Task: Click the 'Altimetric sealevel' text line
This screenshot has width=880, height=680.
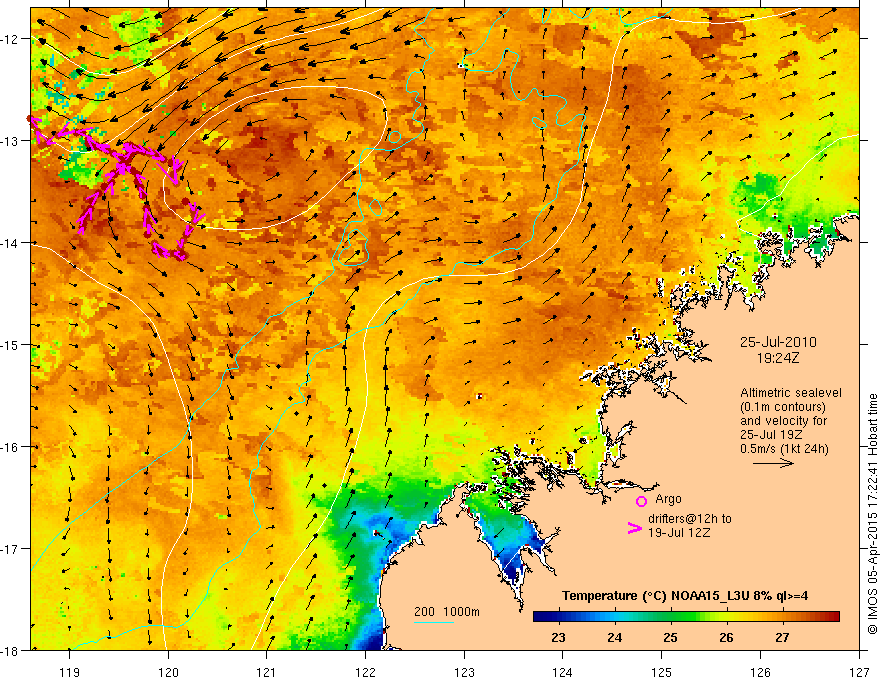Action: point(791,393)
